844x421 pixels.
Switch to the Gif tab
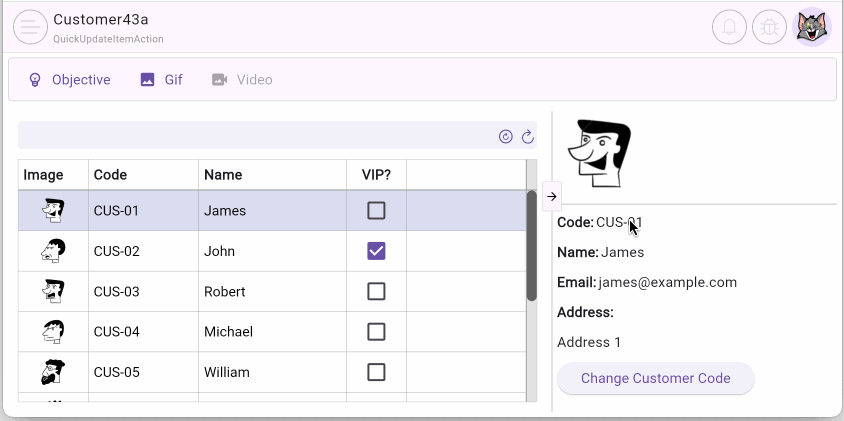click(x=161, y=80)
